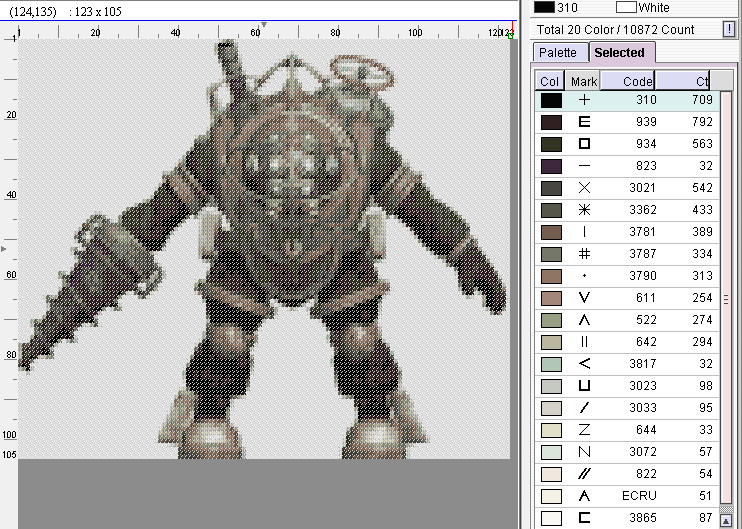Click the White background color swatch
742x529 pixels.
pyautogui.click(x=626, y=7)
